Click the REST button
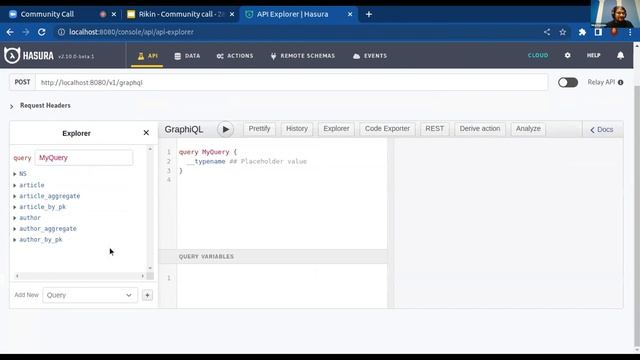The image size is (640, 360). tap(435, 129)
